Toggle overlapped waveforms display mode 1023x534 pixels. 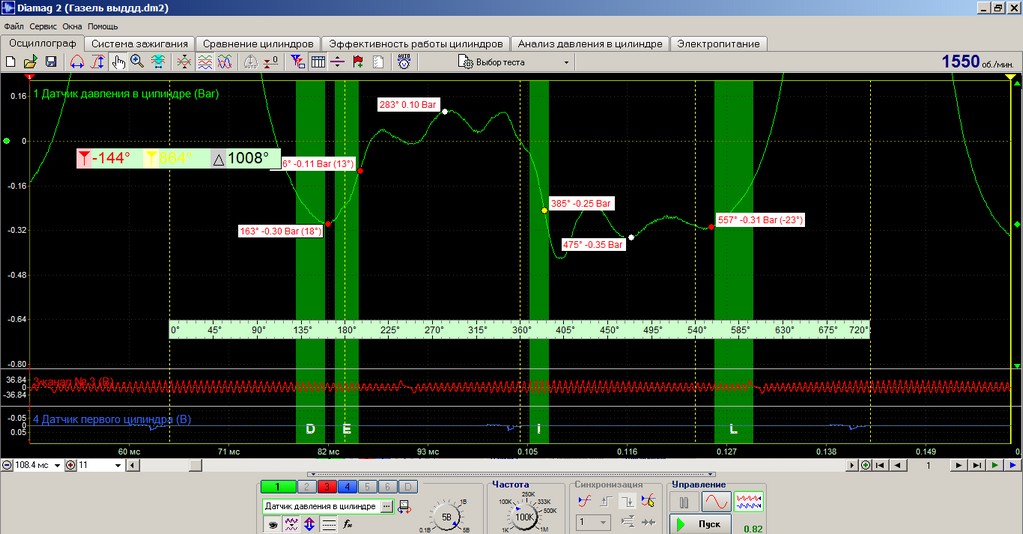[224, 62]
